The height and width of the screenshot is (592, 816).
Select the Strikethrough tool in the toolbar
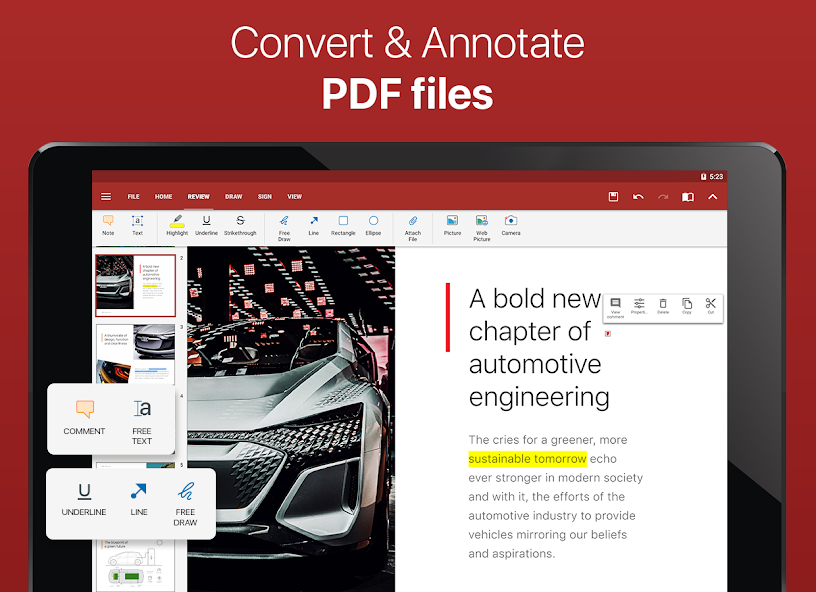239,225
